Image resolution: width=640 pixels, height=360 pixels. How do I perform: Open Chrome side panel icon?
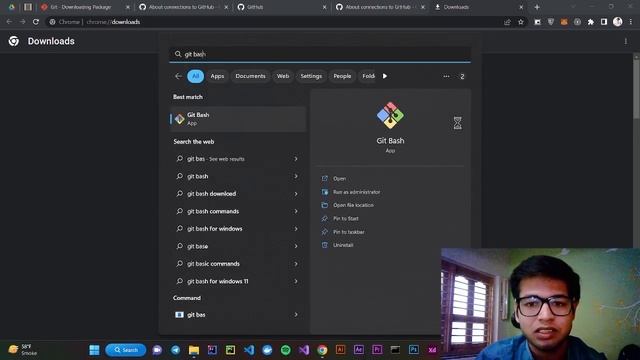click(x=604, y=22)
